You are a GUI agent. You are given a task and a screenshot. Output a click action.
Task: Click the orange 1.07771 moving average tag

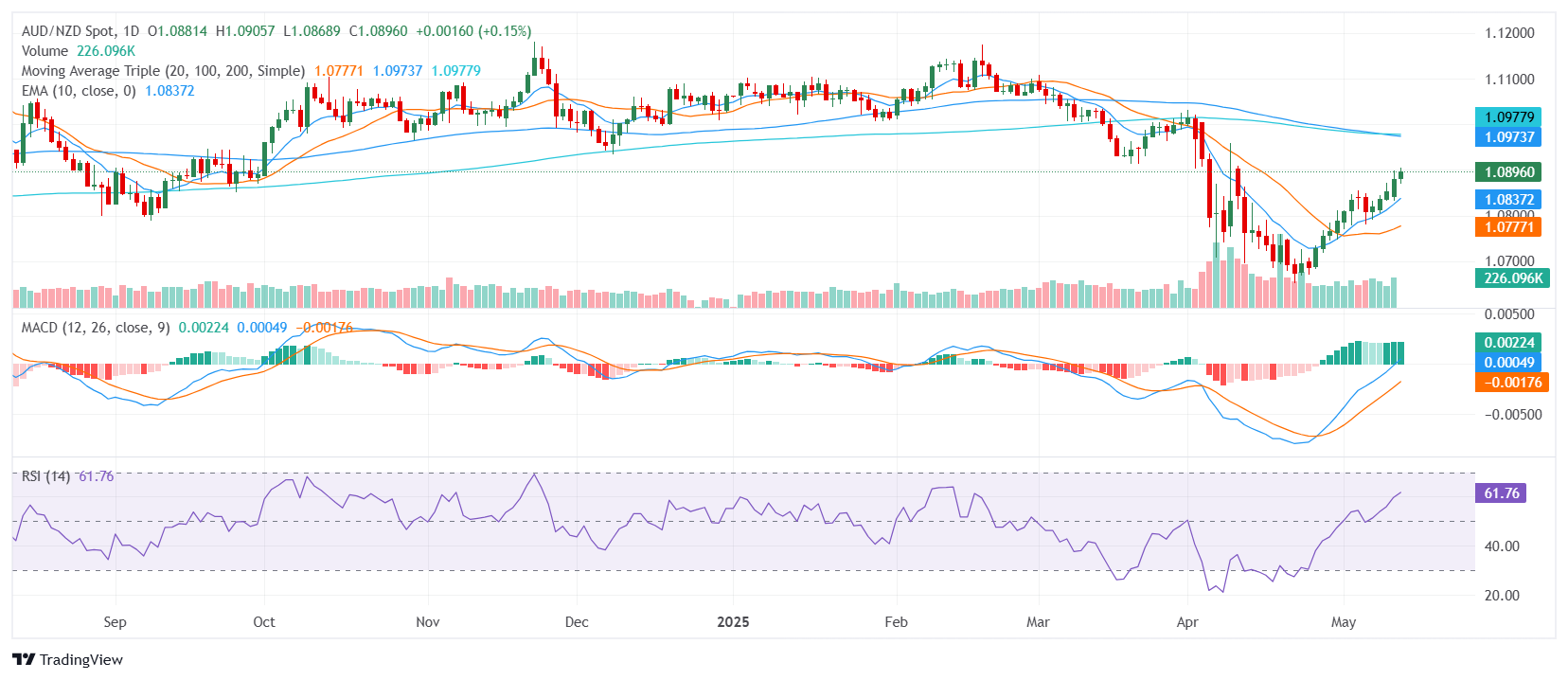point(1509,227)
